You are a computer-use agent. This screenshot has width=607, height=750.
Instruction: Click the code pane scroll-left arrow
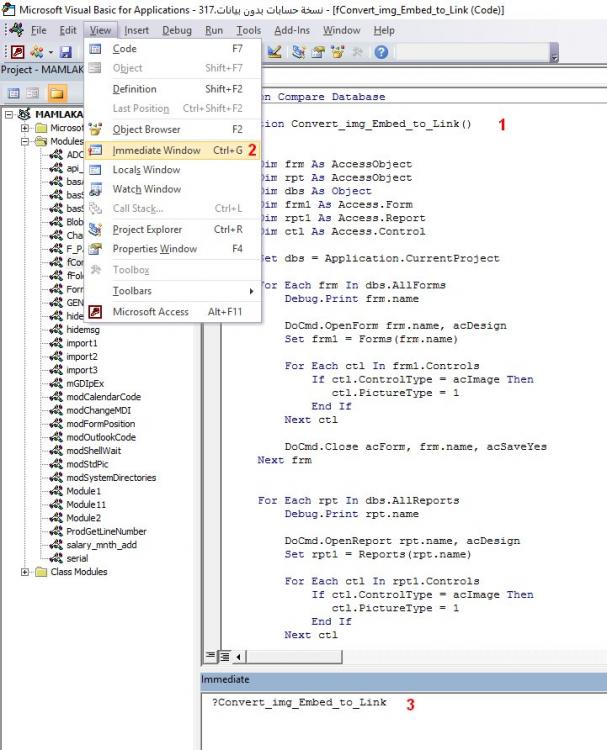point(238,657)
